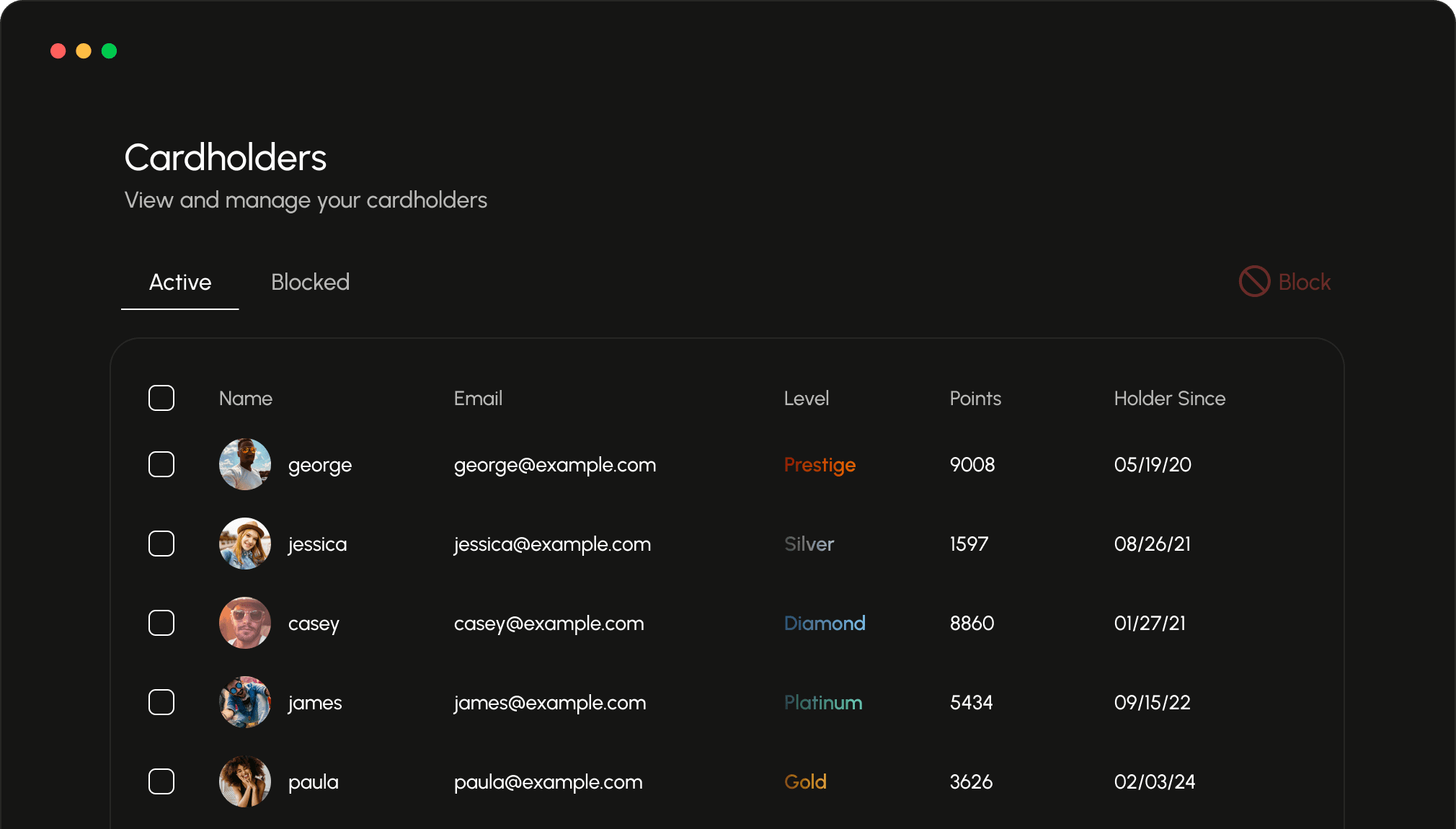
Task: Click the Points column header
Action: (975, 398)
